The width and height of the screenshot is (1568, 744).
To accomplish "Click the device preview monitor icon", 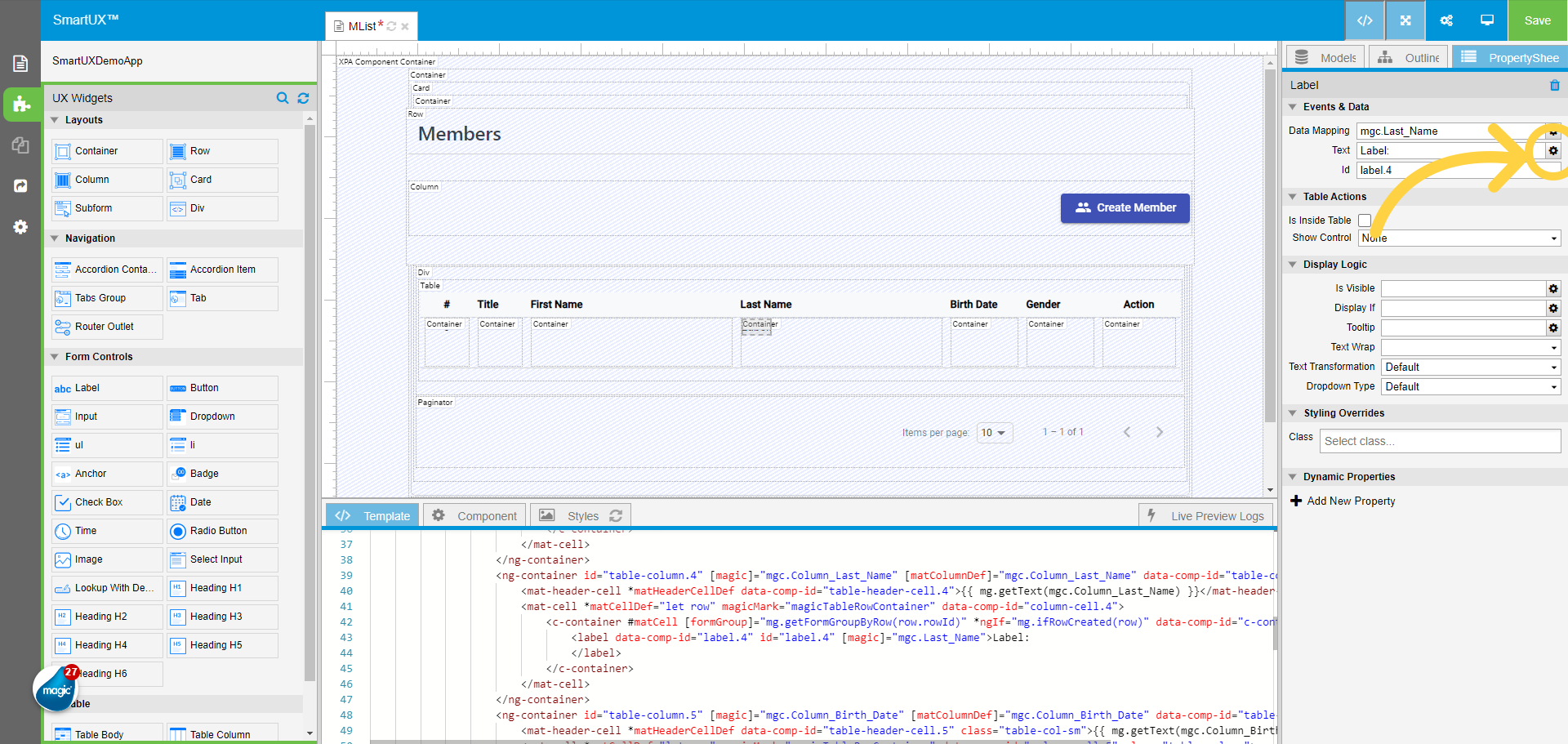I will (x=1486, y=20).
